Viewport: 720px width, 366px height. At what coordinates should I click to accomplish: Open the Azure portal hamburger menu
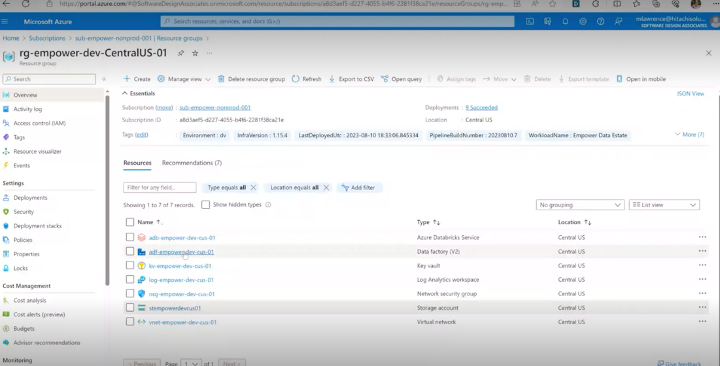point(5,22)
